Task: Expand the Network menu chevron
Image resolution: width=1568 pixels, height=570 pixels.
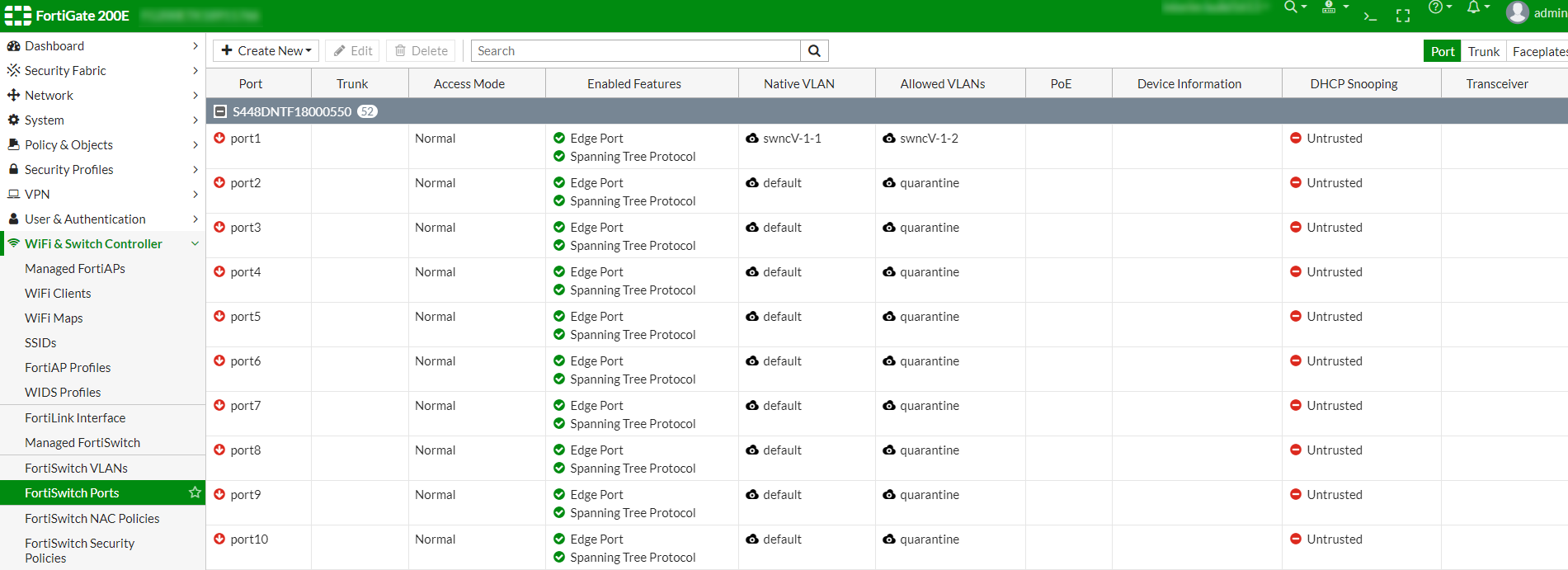Action: click(x=195, y=96)
